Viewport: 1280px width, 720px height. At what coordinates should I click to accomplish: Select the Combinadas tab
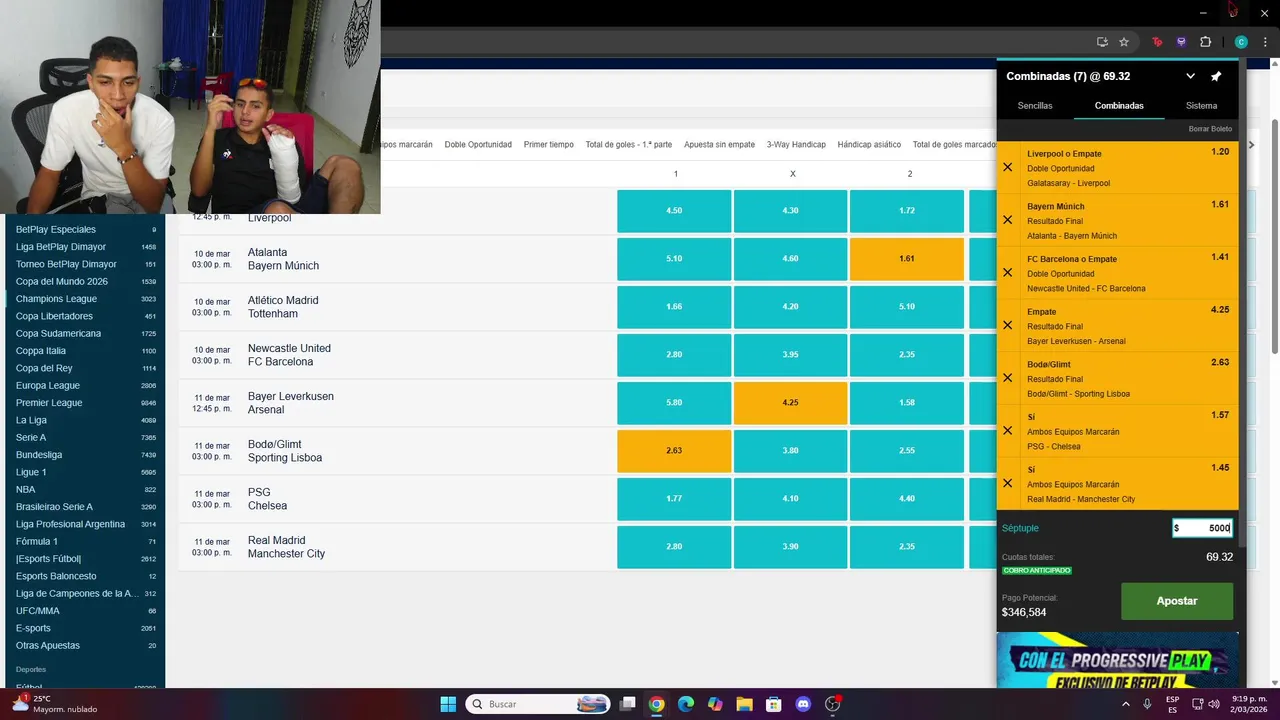coord(1119,106)
